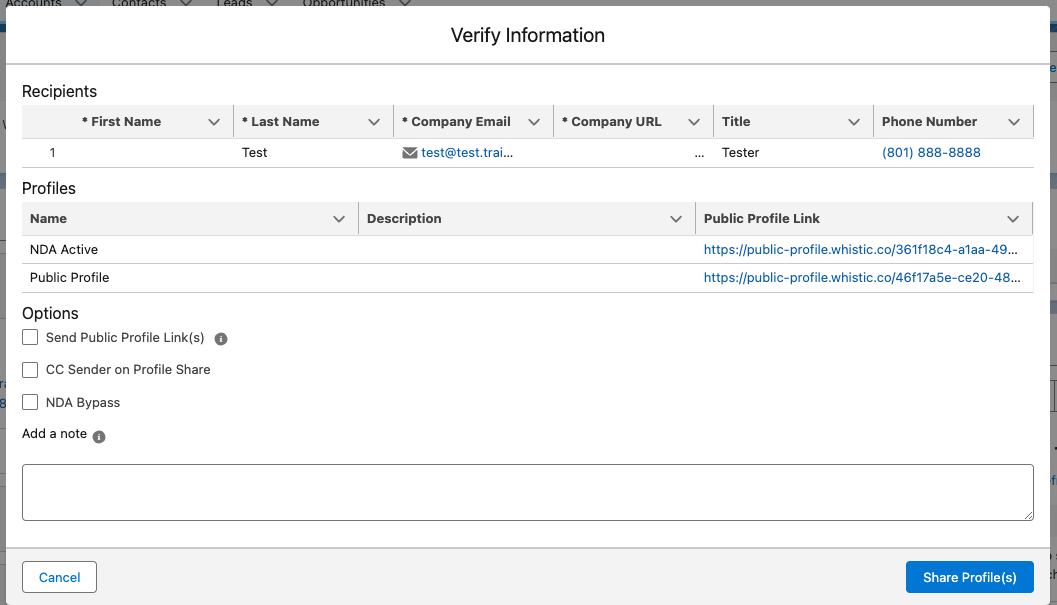Toggle the NDA Bypass checkbox
Viewport: 1057px width, 605px height.
[x=30, y=402]
